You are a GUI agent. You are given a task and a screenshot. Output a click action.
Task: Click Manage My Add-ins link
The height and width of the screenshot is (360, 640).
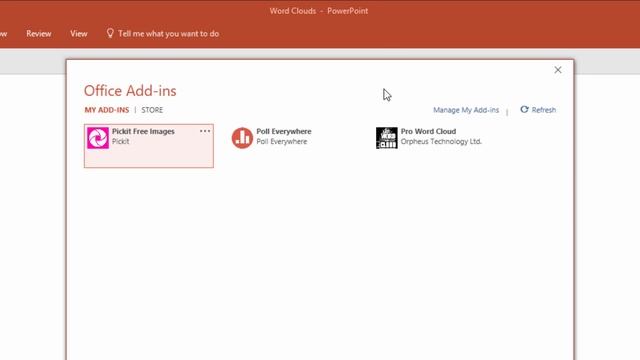(466, 110)
